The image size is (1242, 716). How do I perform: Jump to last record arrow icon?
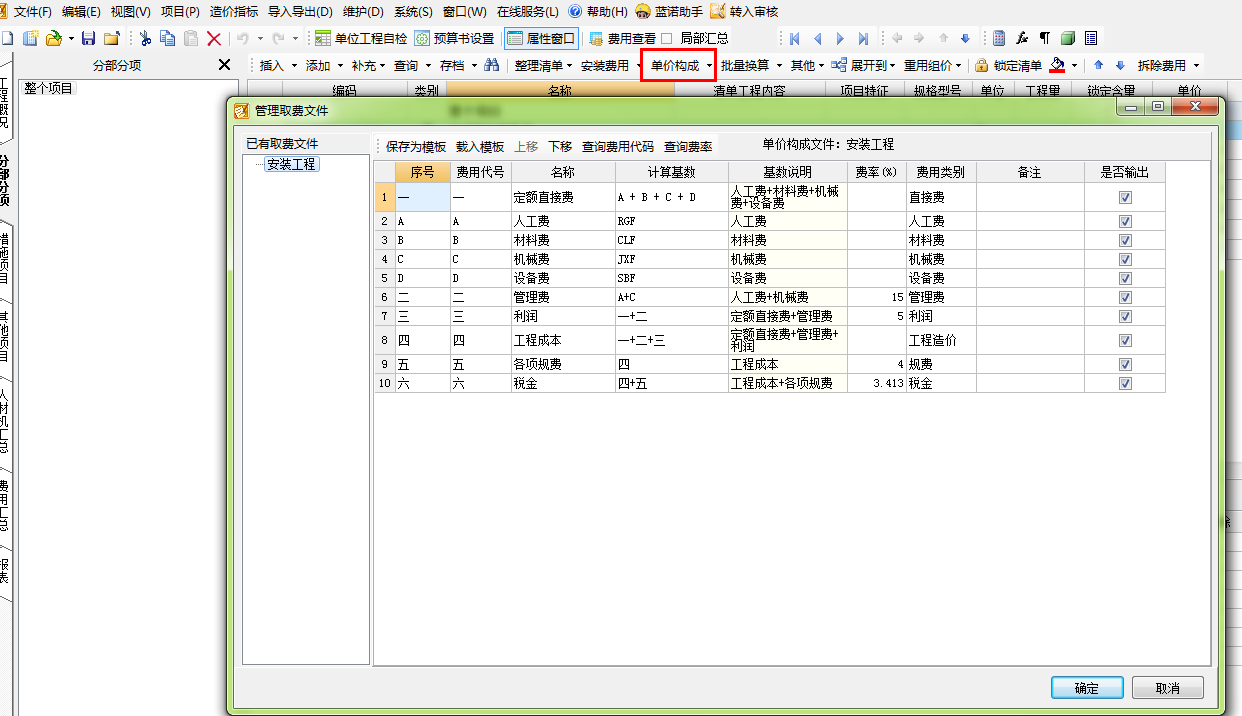pyautogui.click(x=863, y=38)
